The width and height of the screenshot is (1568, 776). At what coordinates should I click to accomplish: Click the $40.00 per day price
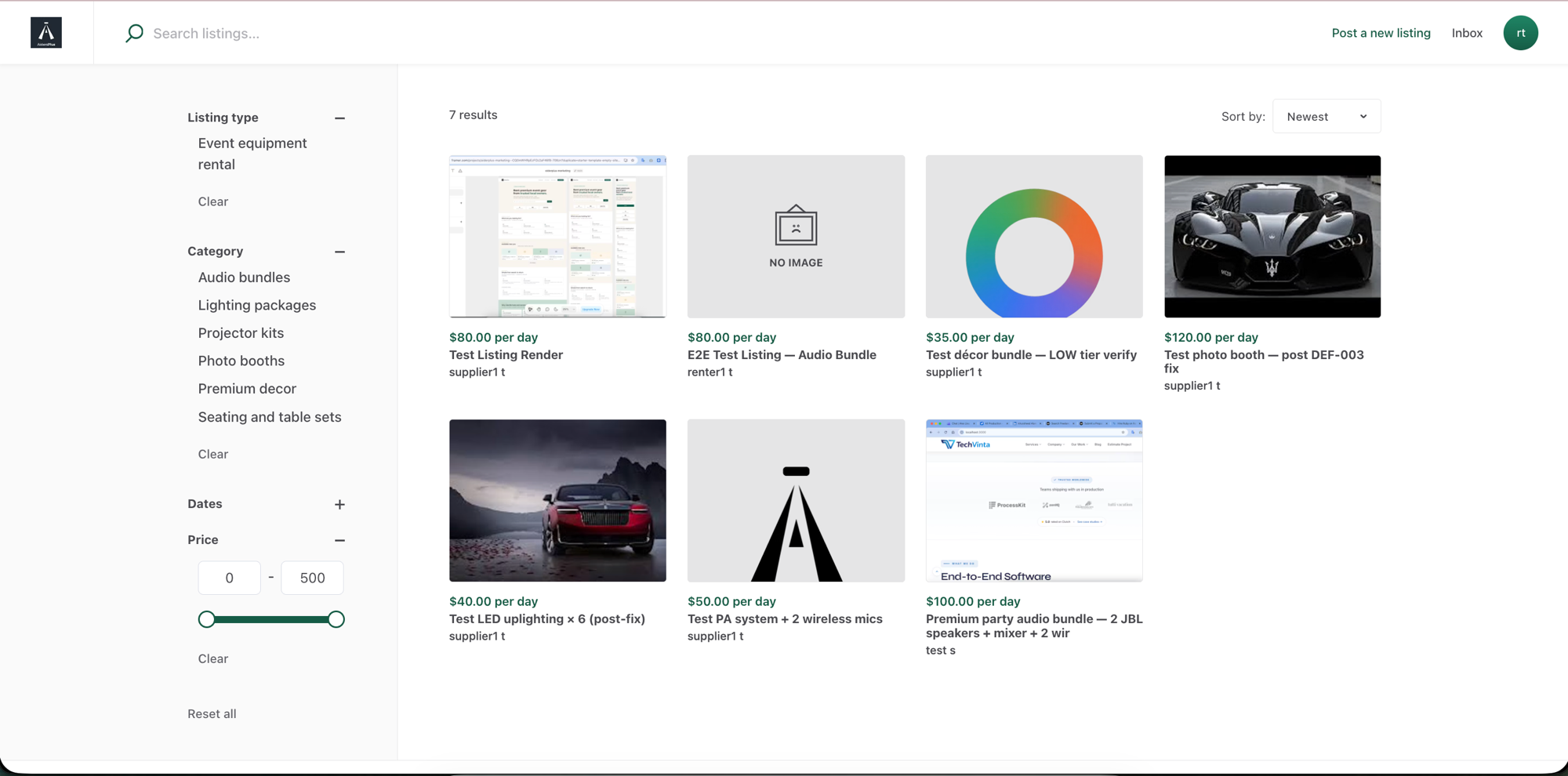[x=493, y=601]
